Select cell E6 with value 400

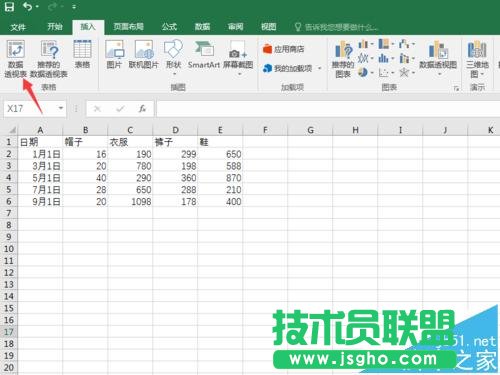[220, 201]
